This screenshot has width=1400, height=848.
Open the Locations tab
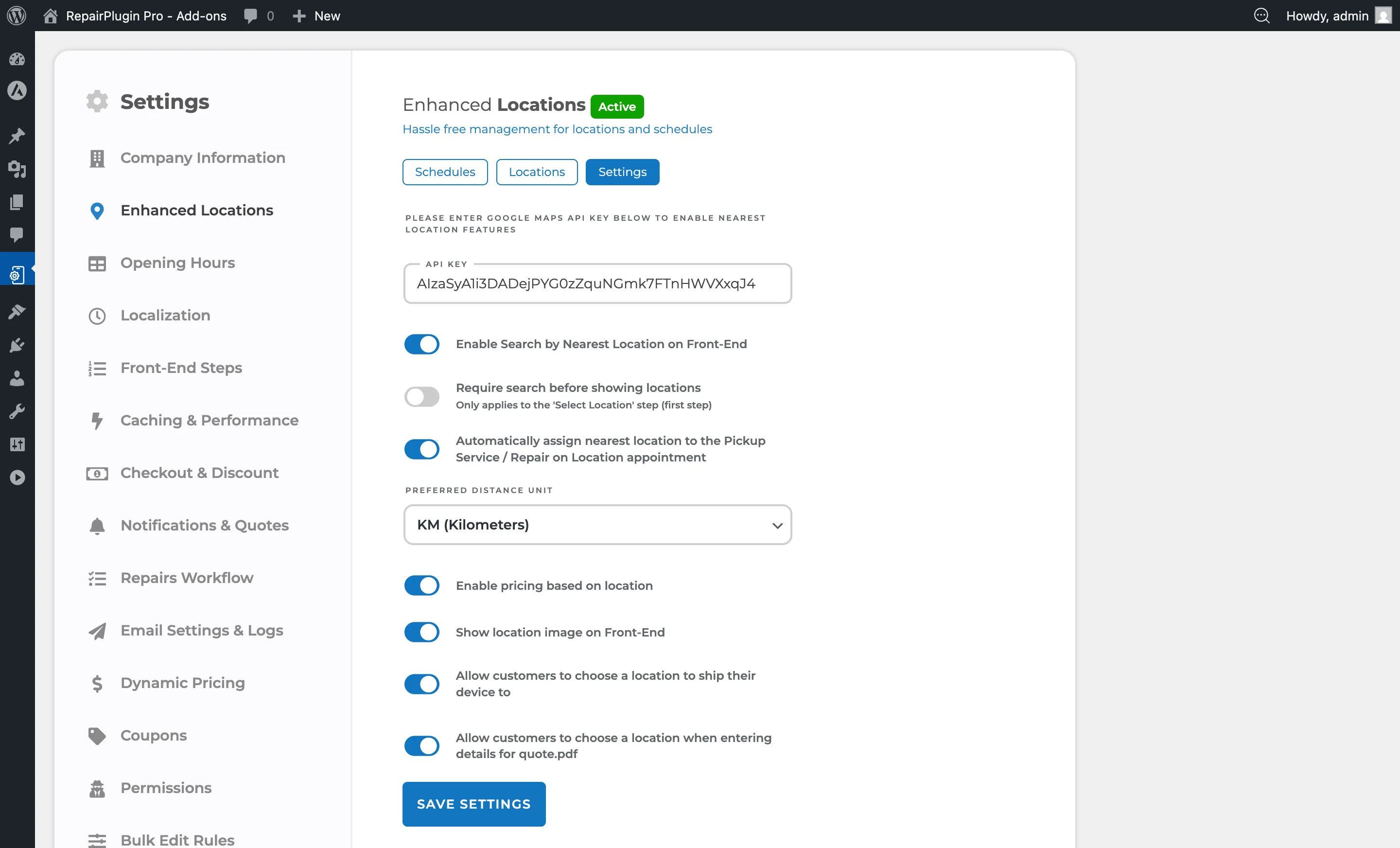coord(536,172)
